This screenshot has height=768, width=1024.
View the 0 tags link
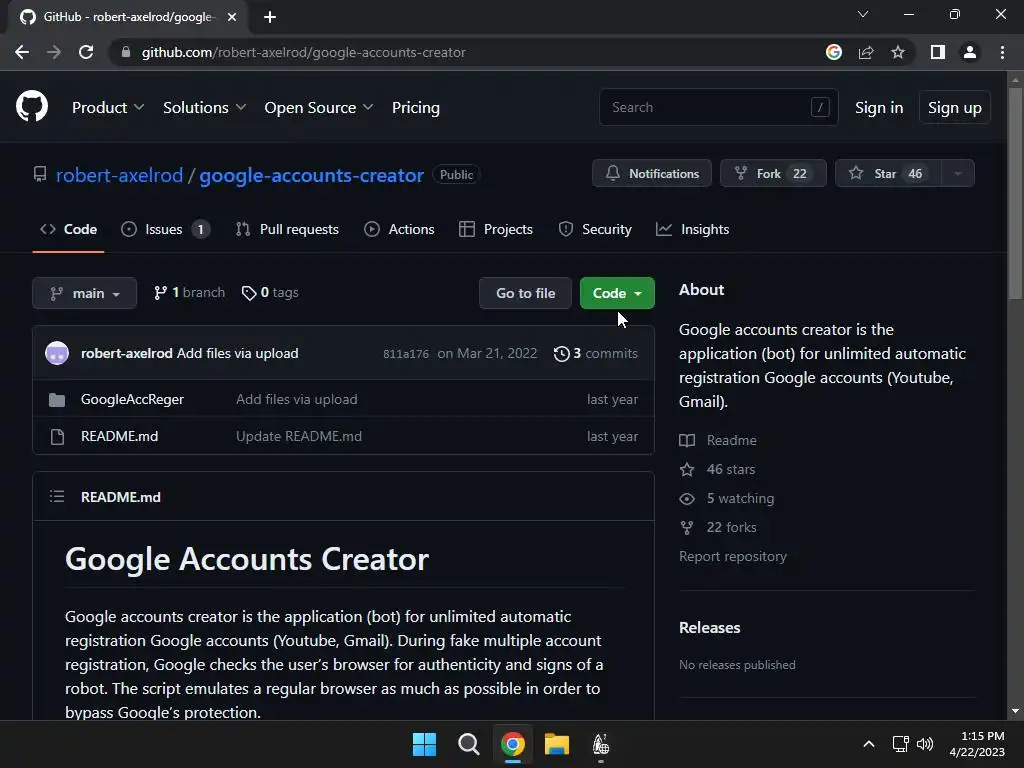click(x=270, y=293)
